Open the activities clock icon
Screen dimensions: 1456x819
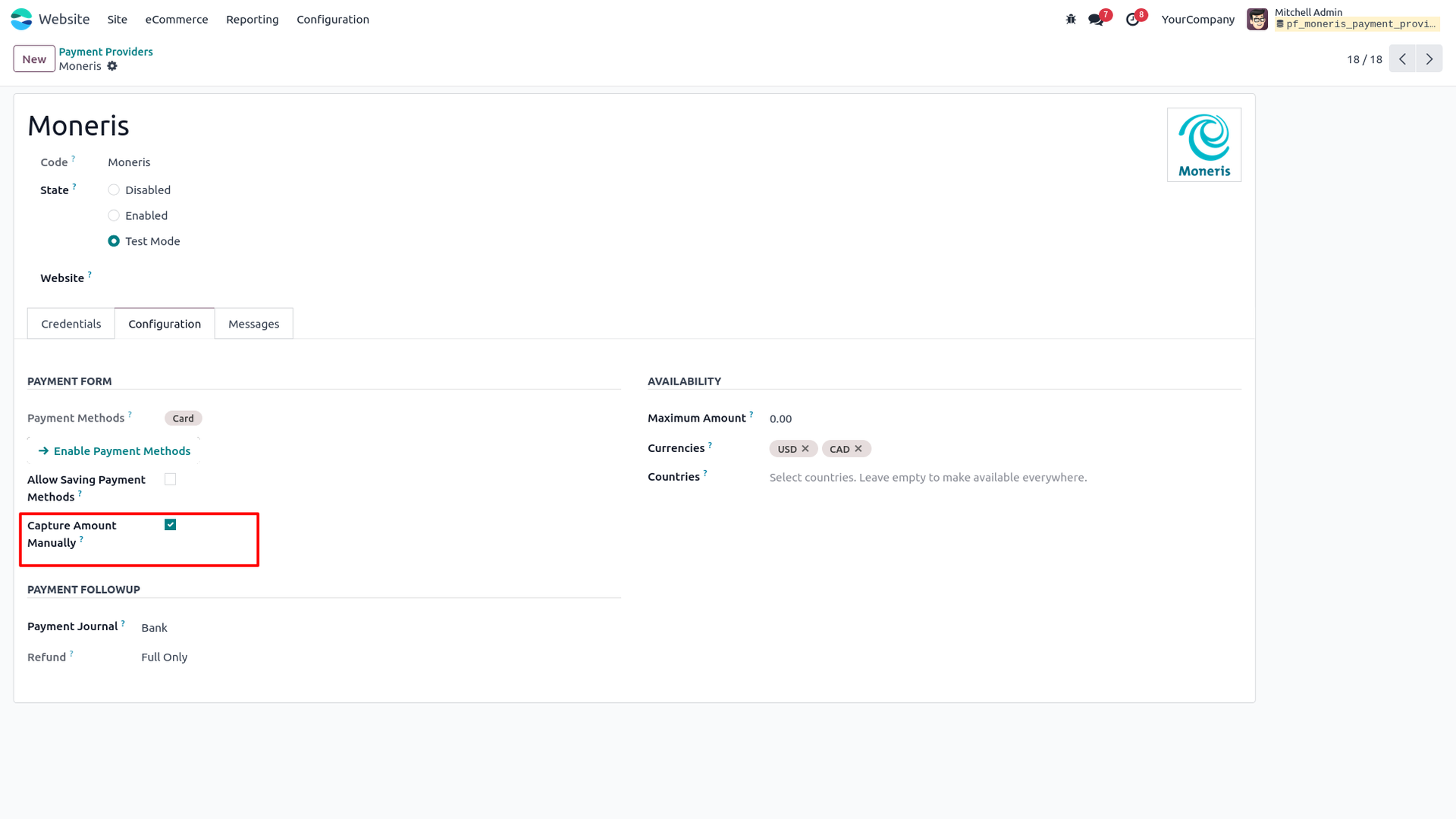click(x=1132, y=19)
